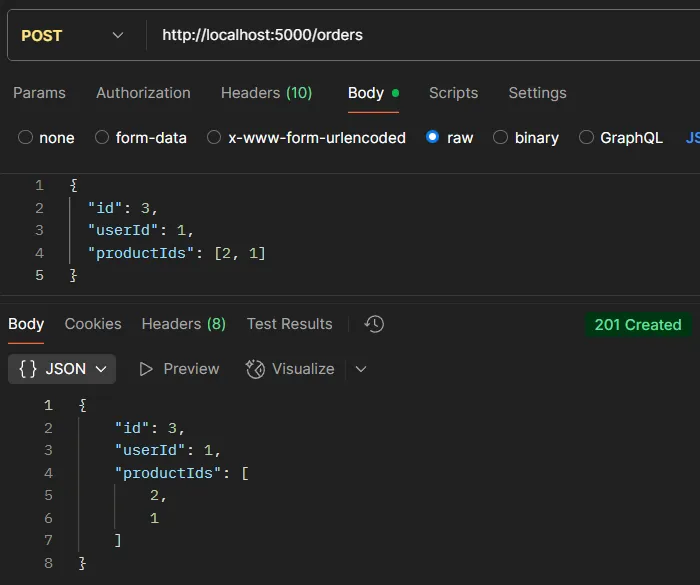Click the "id": 3 line in request body

click(123, 208)
